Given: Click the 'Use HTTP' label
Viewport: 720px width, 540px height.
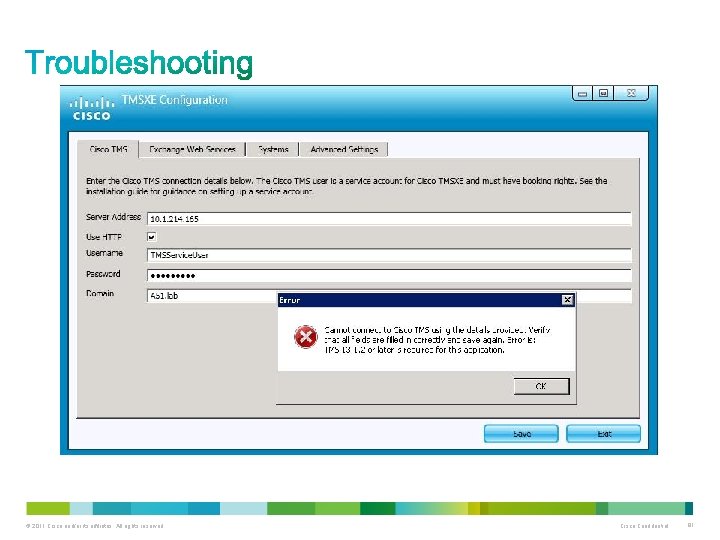Looking at the screenshot, I should (104, 237).
